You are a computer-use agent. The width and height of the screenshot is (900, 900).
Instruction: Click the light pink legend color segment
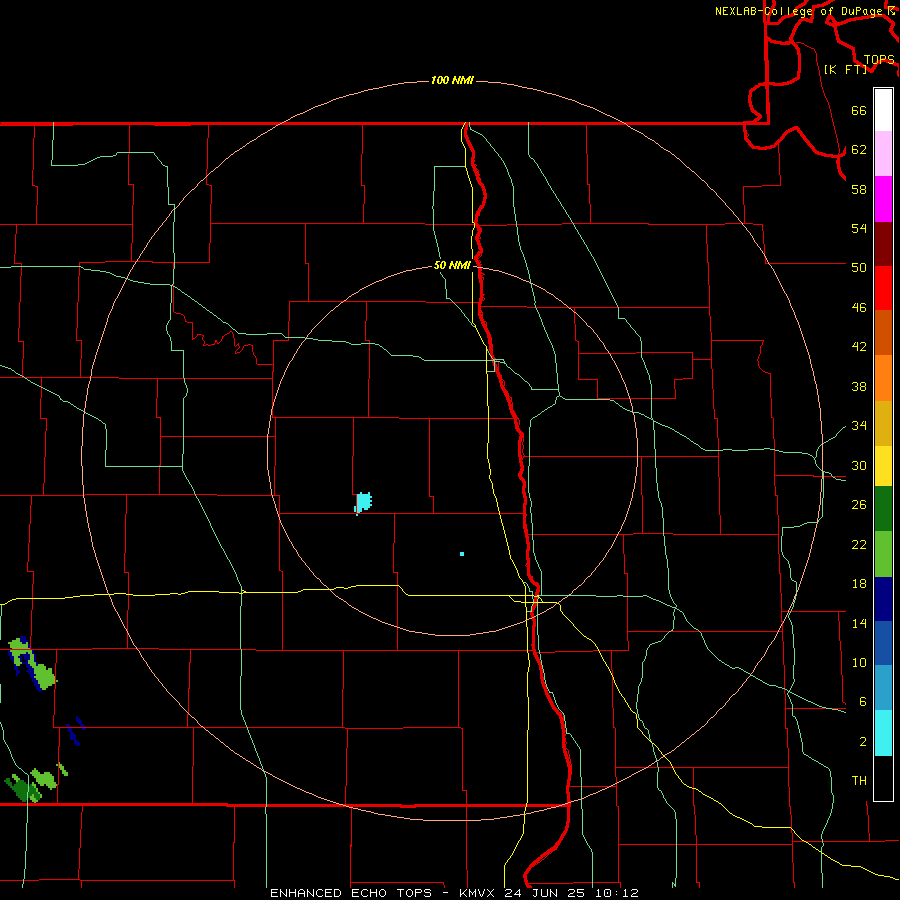(883, 154)
